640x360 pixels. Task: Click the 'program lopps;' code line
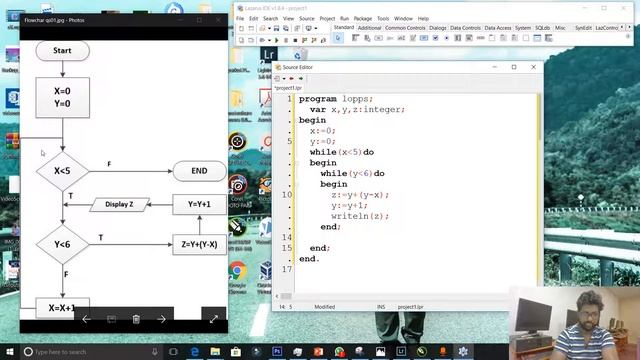(336, 99)
